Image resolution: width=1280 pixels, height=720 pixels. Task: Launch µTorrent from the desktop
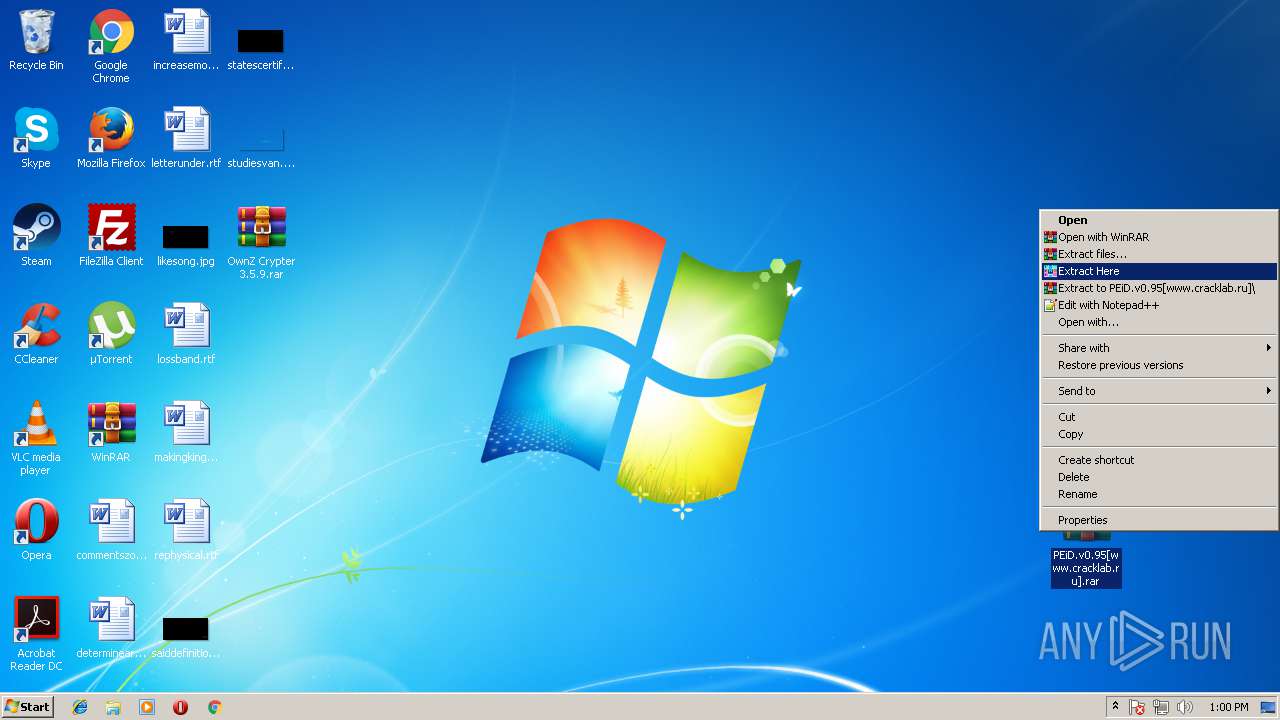(111, 334)
